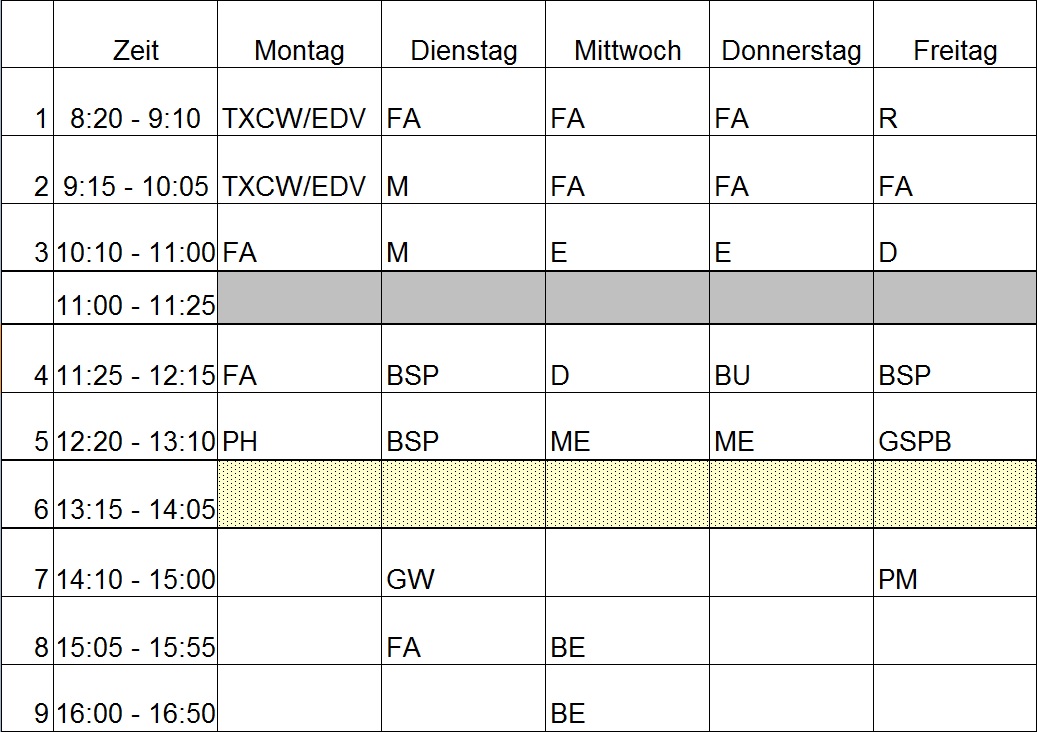This screenshot has width=1037, height=732.
Task: Click the row number 6 cell
Action: [27, 494]
